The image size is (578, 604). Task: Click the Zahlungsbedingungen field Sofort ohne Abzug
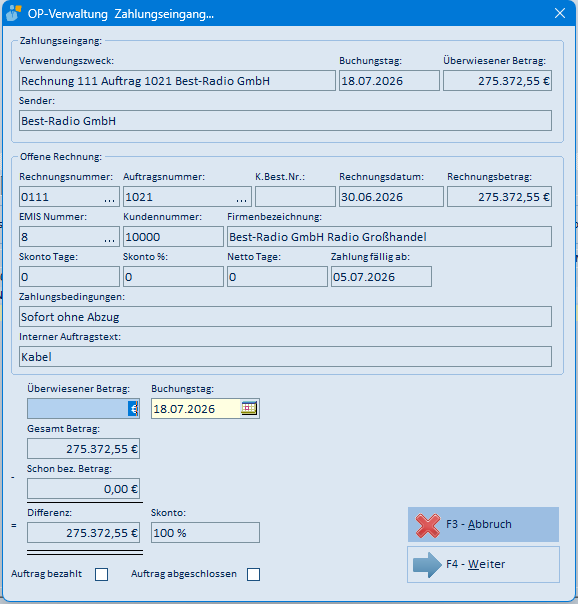tap(285, 317)
